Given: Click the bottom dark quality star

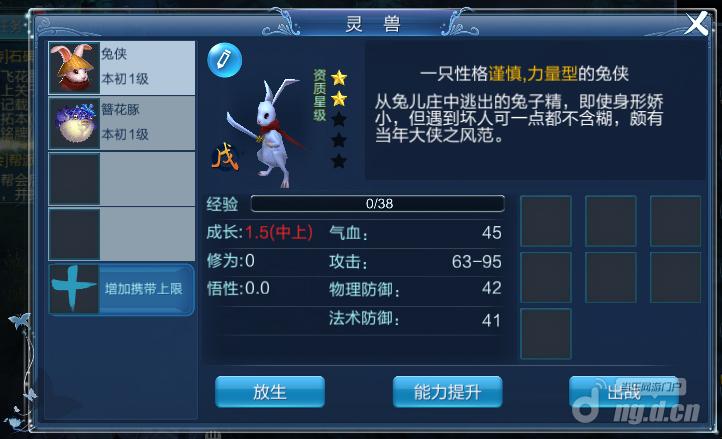Looking at the screenshot, I should tap(339, 161).
